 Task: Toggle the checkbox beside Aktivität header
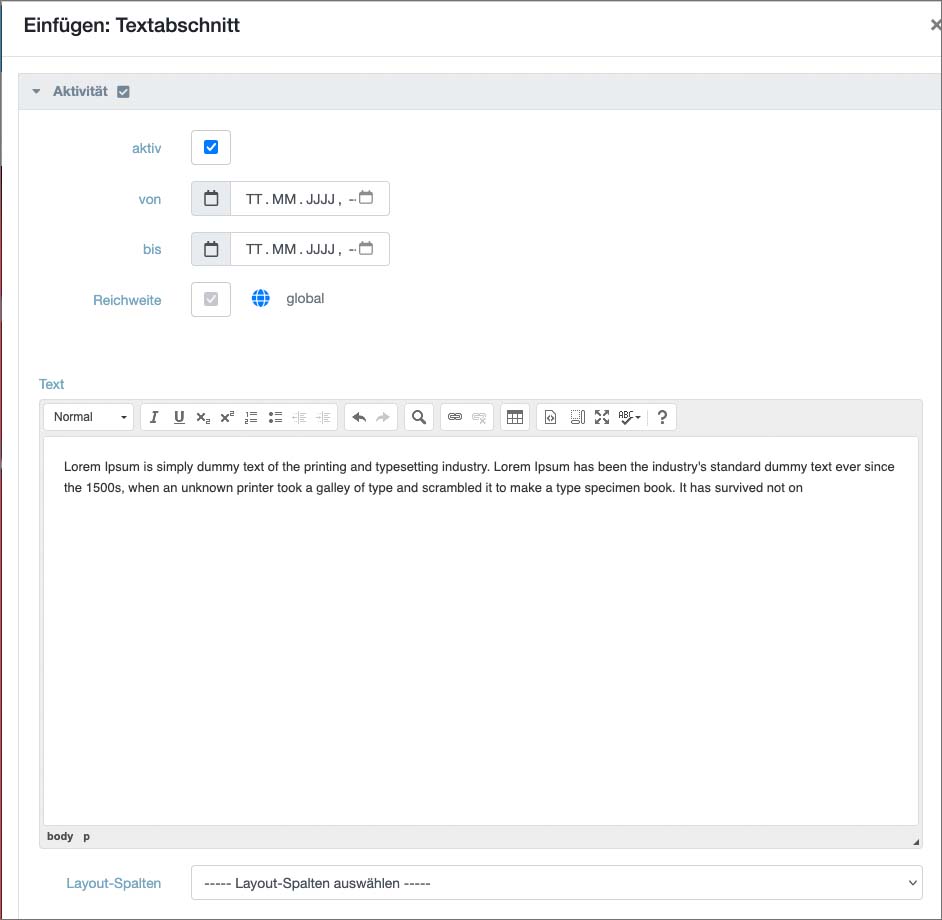(123, 91)
